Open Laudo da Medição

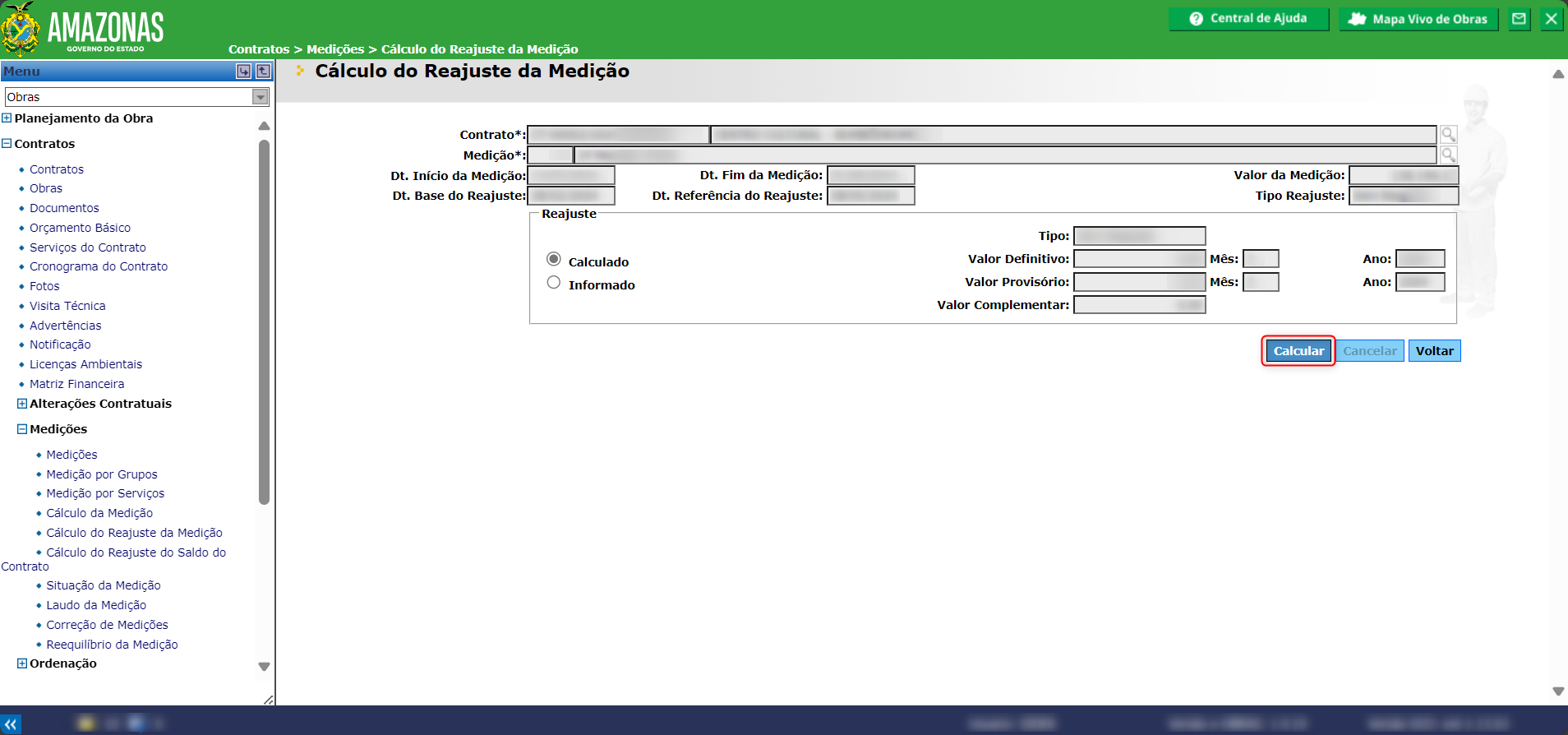point(96,605)
